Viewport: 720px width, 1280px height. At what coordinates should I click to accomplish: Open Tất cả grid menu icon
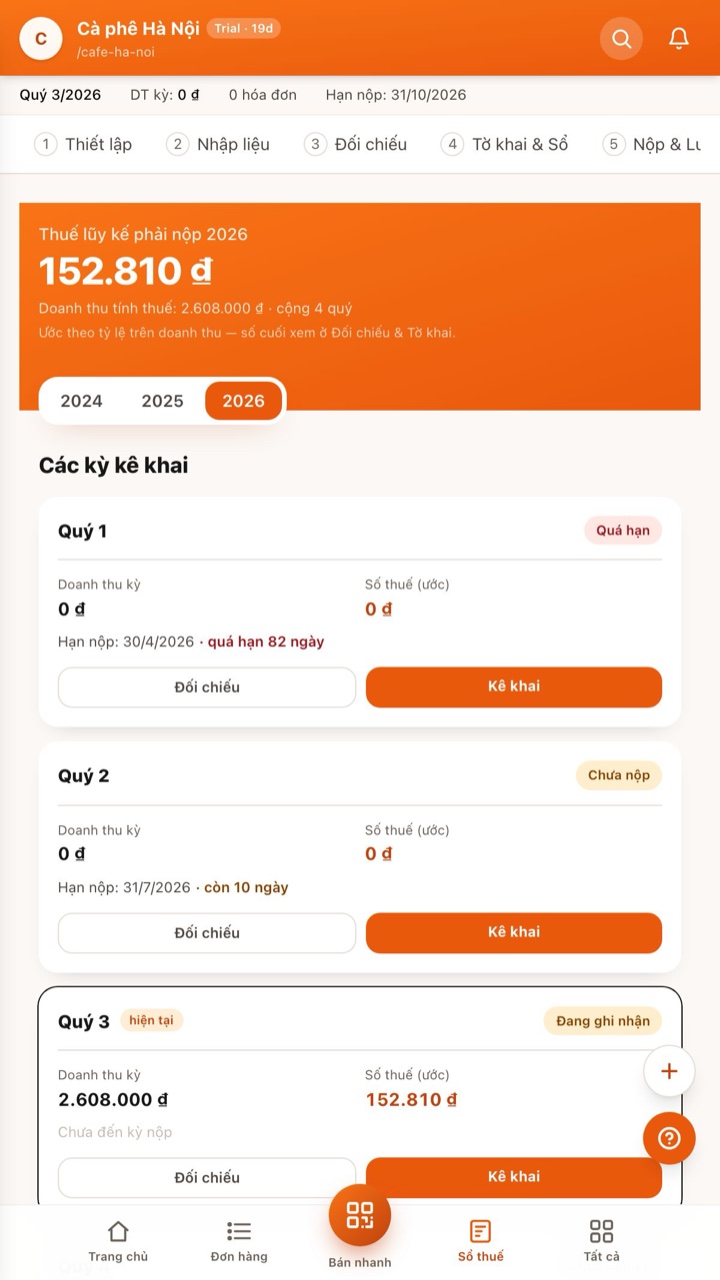(601, 1240)
